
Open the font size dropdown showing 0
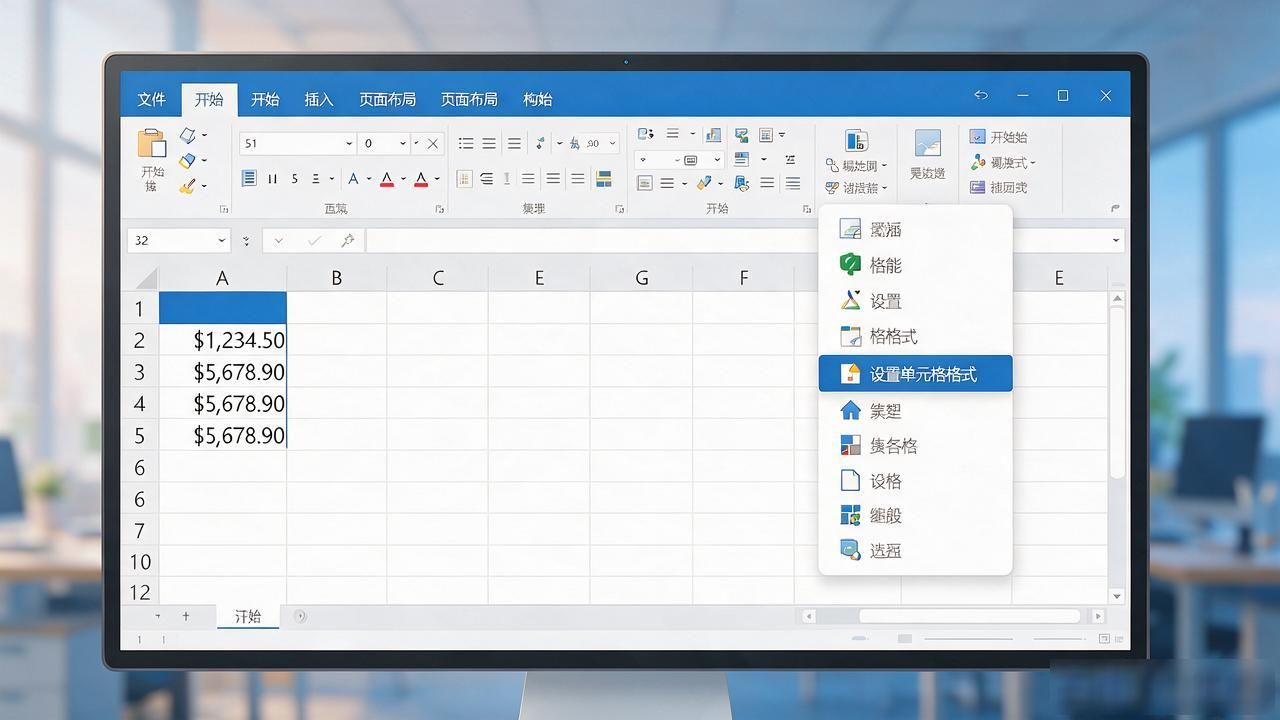click(402, 144)
